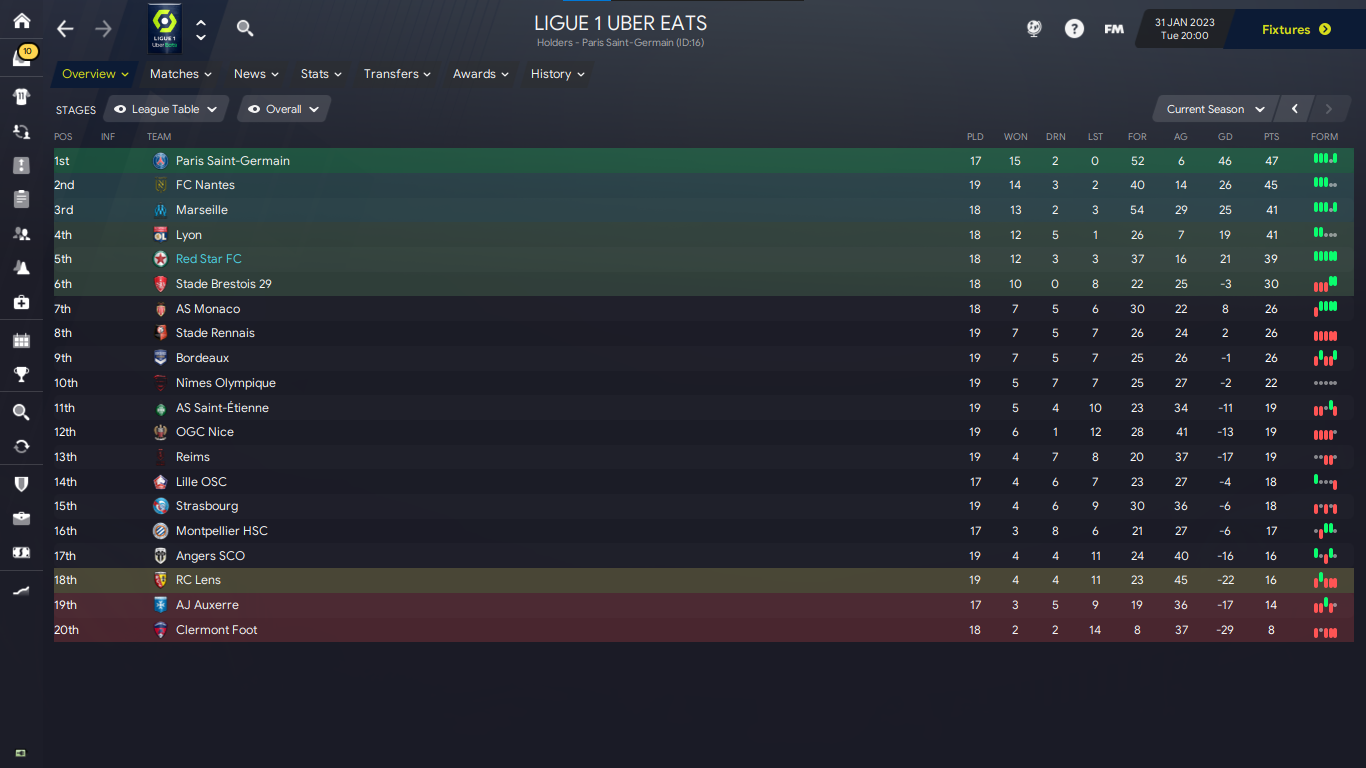Image resolution: width=1366 pixels, height=768 pixels.
Task: Sort table by PTS column header
Action: [x=1271, y=137]
